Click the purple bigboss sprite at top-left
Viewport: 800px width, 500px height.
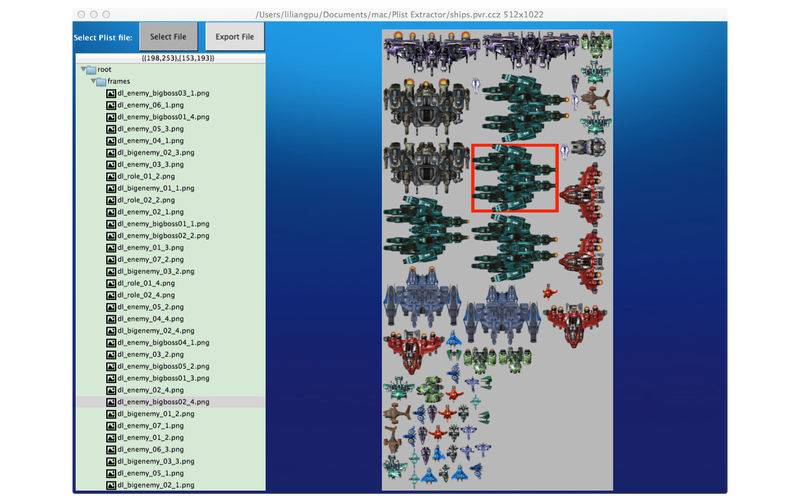coord(432,52)
